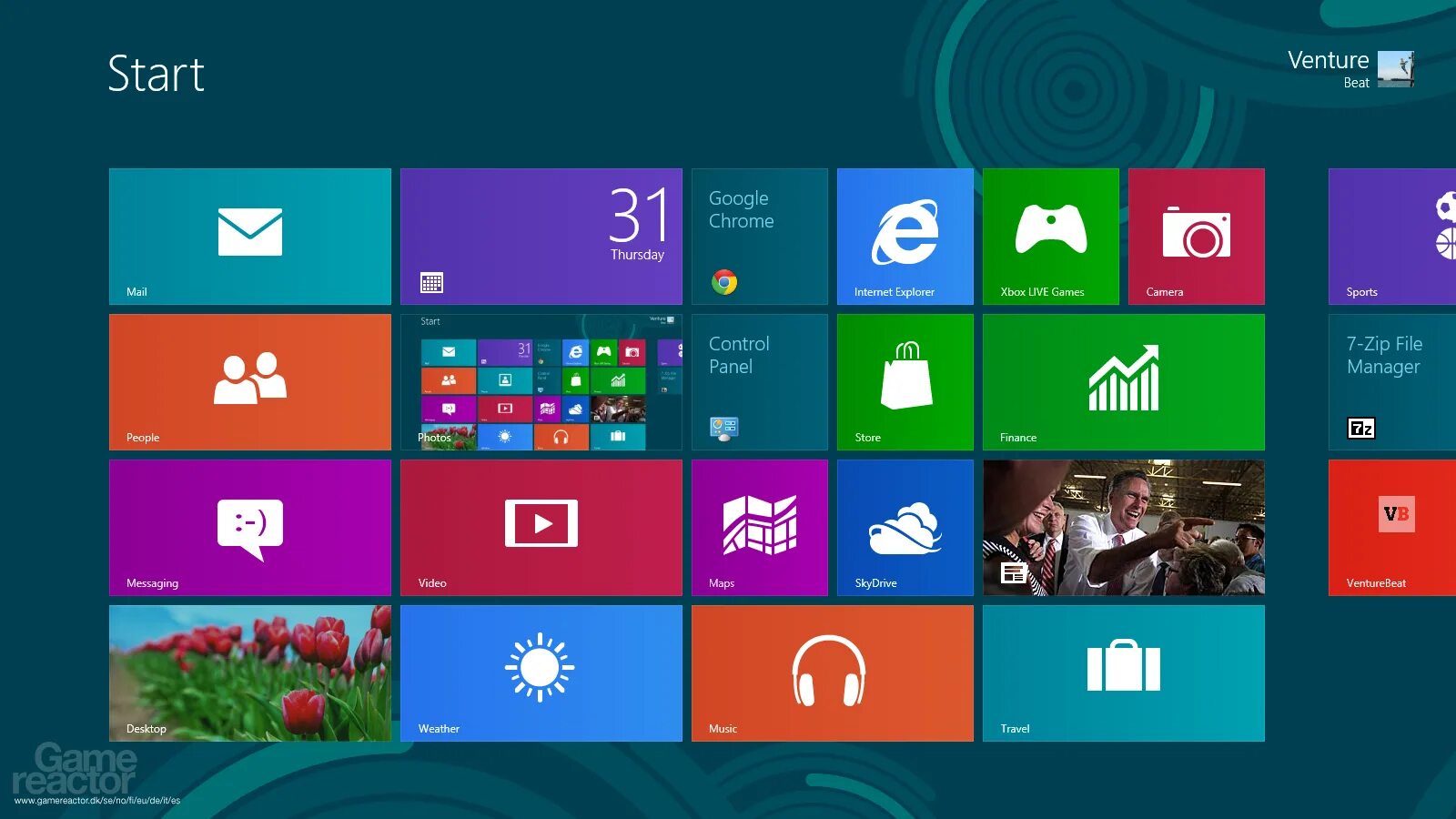Open the Sports tile

(x=1392, y=237)
